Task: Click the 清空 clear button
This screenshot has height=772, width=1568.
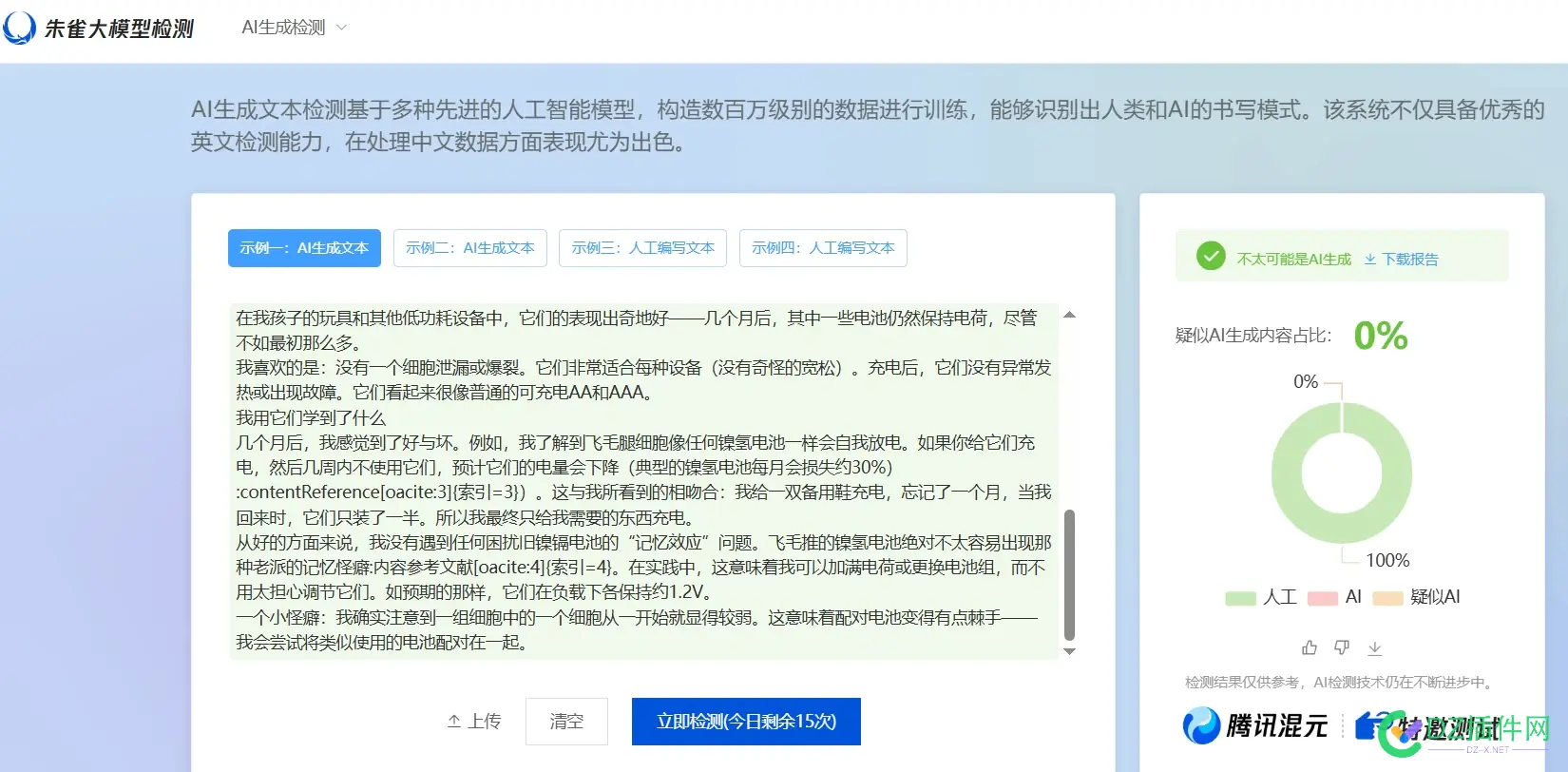Action: pyautogui.click(x=566, y=722)
